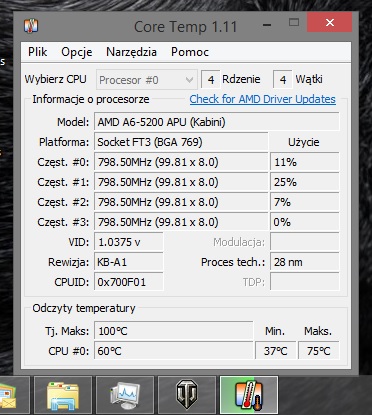The width and height of the screenshot is (372, 415).
Task: Open the mail app taskbar icon
Action: 13,395
